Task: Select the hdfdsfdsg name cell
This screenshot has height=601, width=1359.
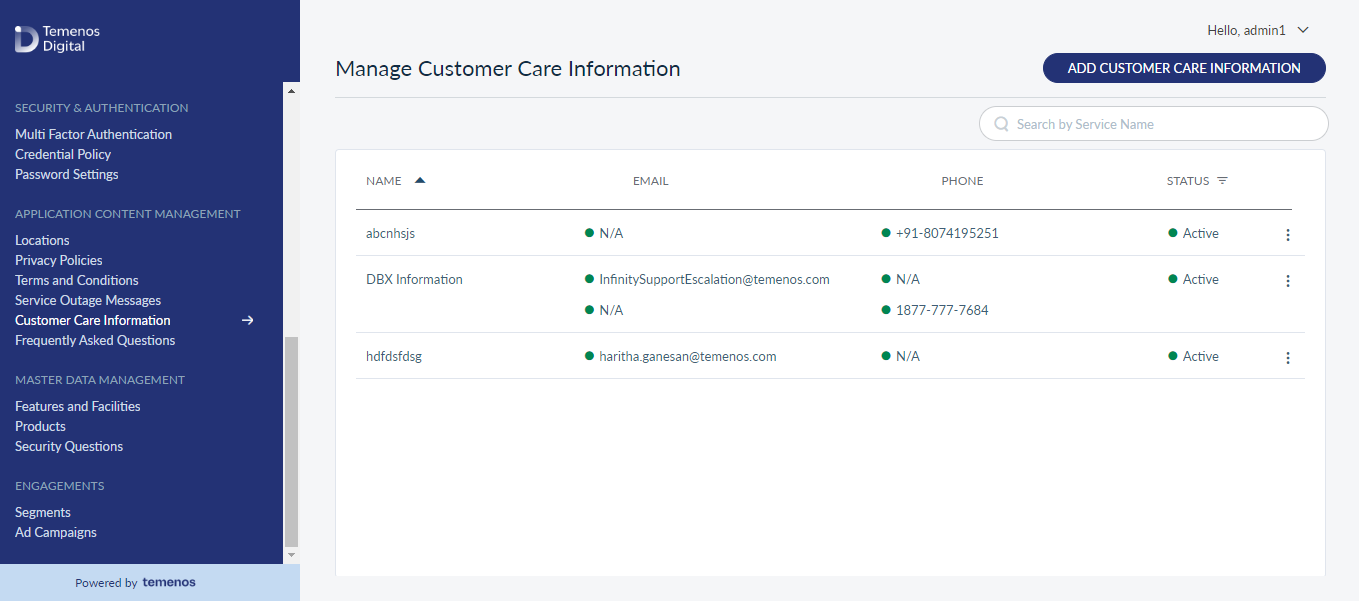Action: (x=394, y=356)
